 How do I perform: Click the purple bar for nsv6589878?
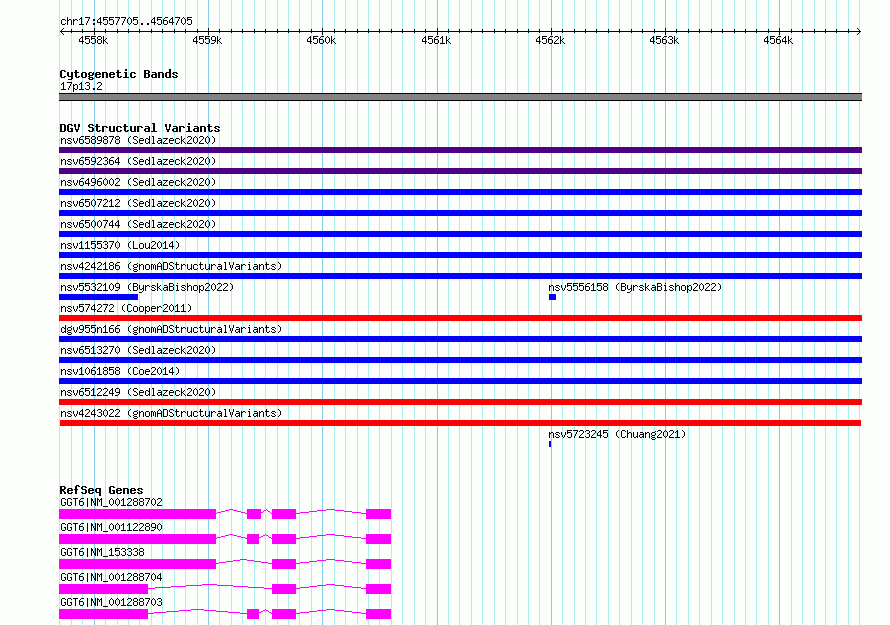click(460, 150)
